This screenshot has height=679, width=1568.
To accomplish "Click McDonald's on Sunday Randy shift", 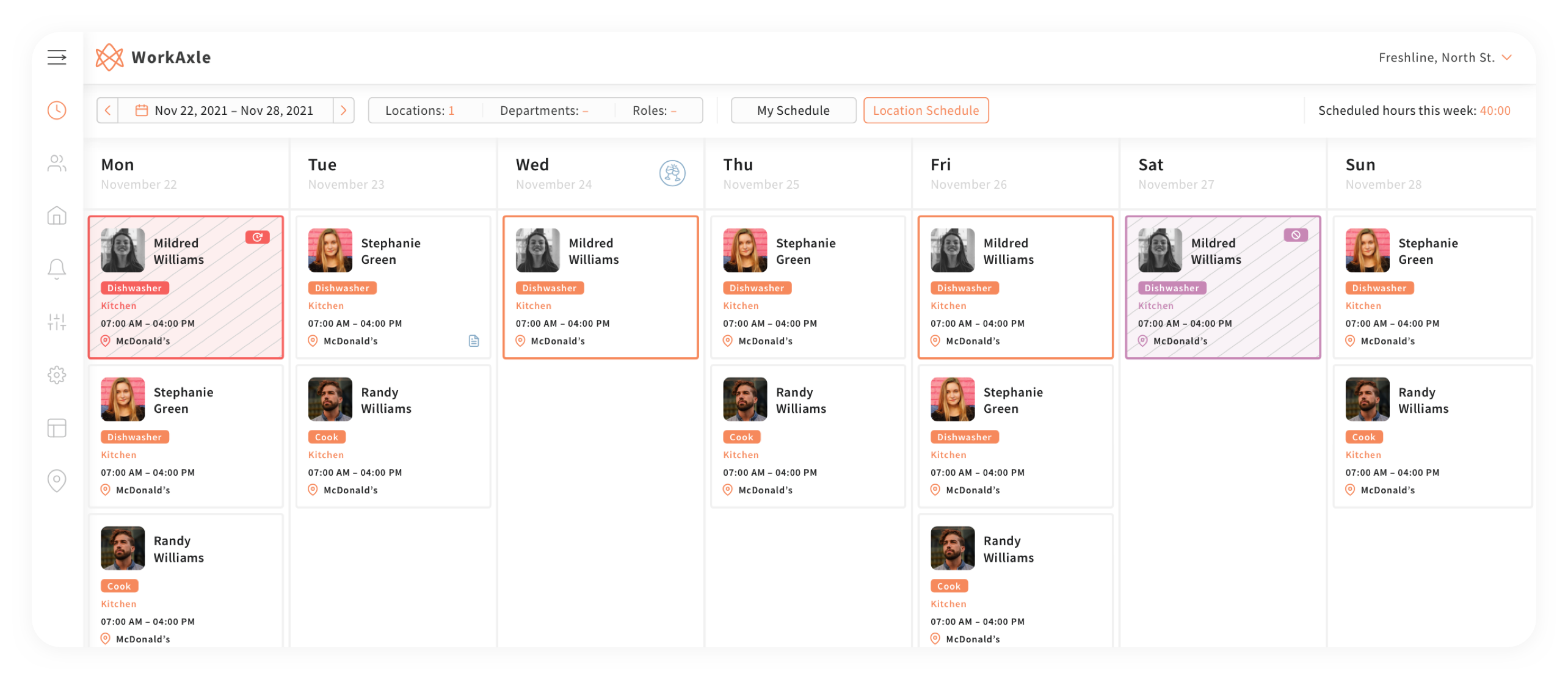I will coord(1387,490).
